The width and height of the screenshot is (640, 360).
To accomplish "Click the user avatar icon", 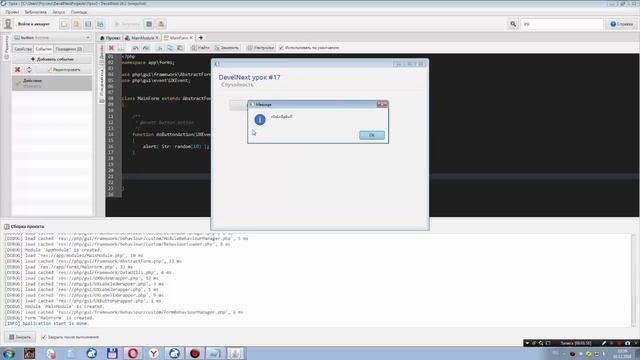I will (8, 24).
